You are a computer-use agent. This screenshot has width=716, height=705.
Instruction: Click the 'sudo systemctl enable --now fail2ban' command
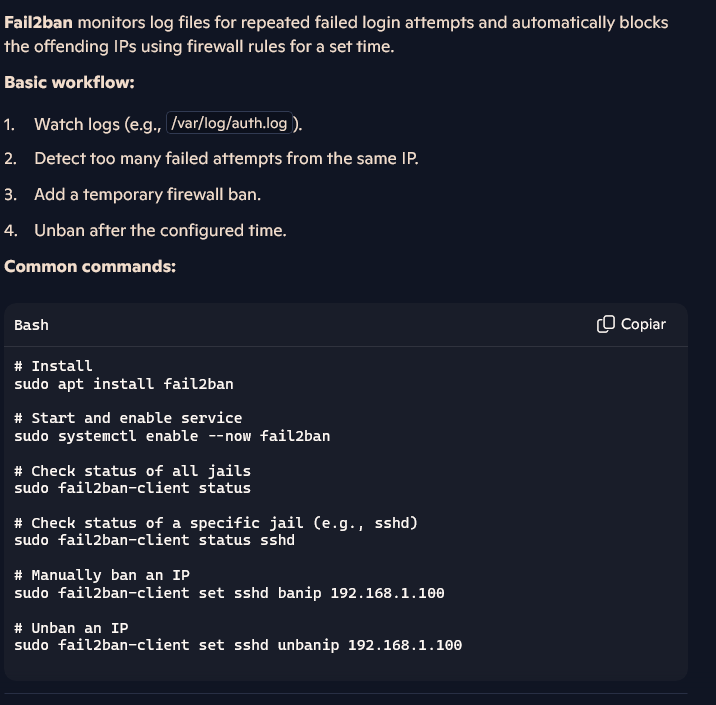pyautogui.click(x=172, y=436)
